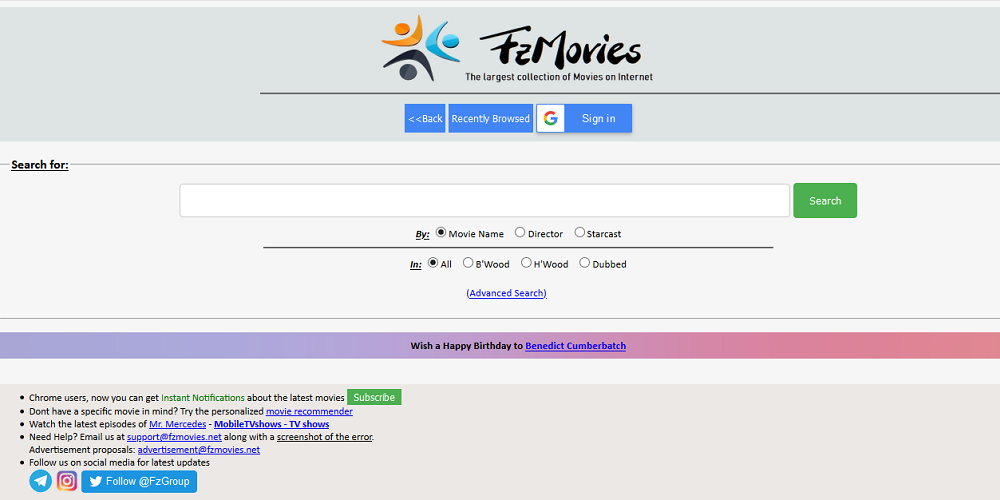Click the tagline 'The largest collection of Movies'
This screenshot has width=1000, height=500.
pyautogui.click(x=559, y=77)
